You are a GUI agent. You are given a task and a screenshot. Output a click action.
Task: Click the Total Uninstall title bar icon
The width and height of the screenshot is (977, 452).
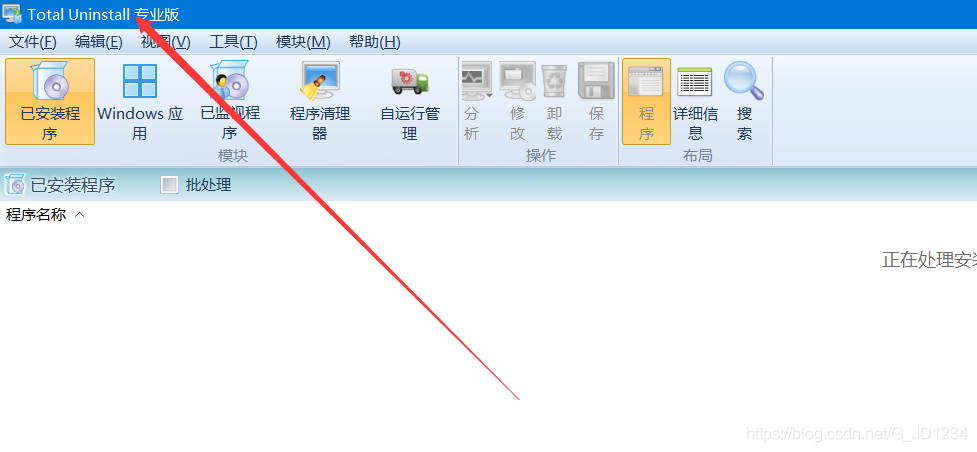click(12, 14)
